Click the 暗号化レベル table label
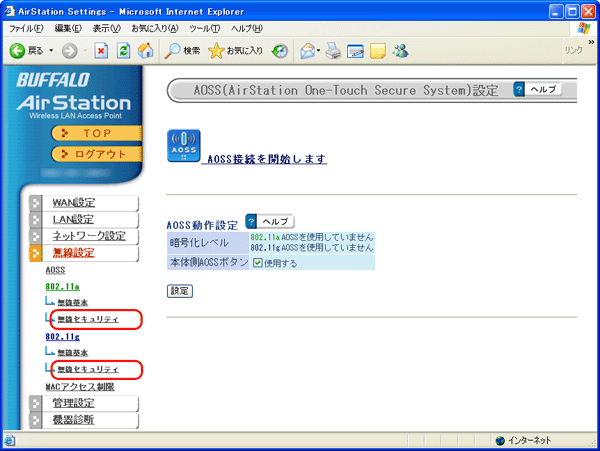This screenshot has width=600, height=451. click(x=199, y=243)
